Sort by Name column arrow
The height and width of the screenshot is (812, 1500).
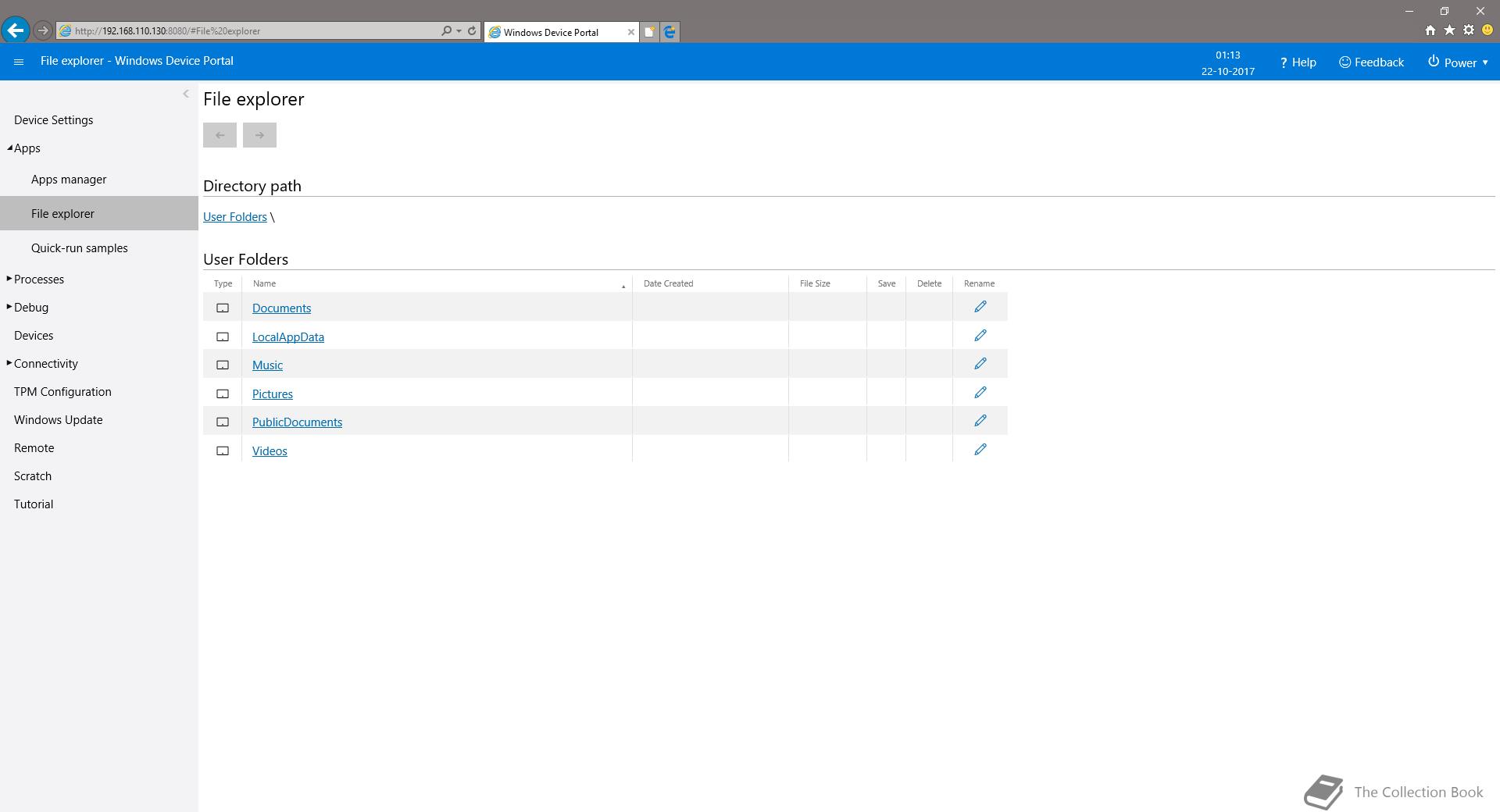pyautogui.click(x=623, y=287)
